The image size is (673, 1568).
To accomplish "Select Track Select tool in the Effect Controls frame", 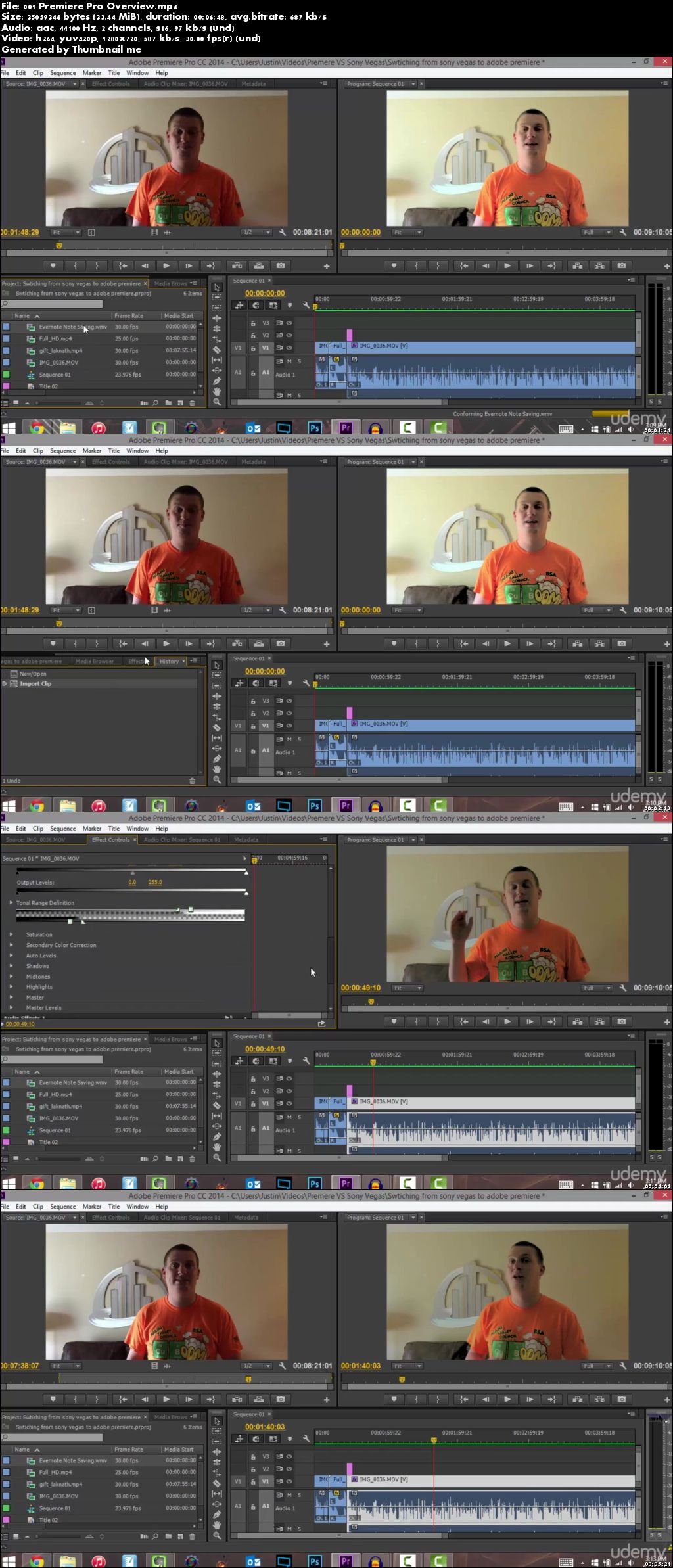I will 217,1053.
